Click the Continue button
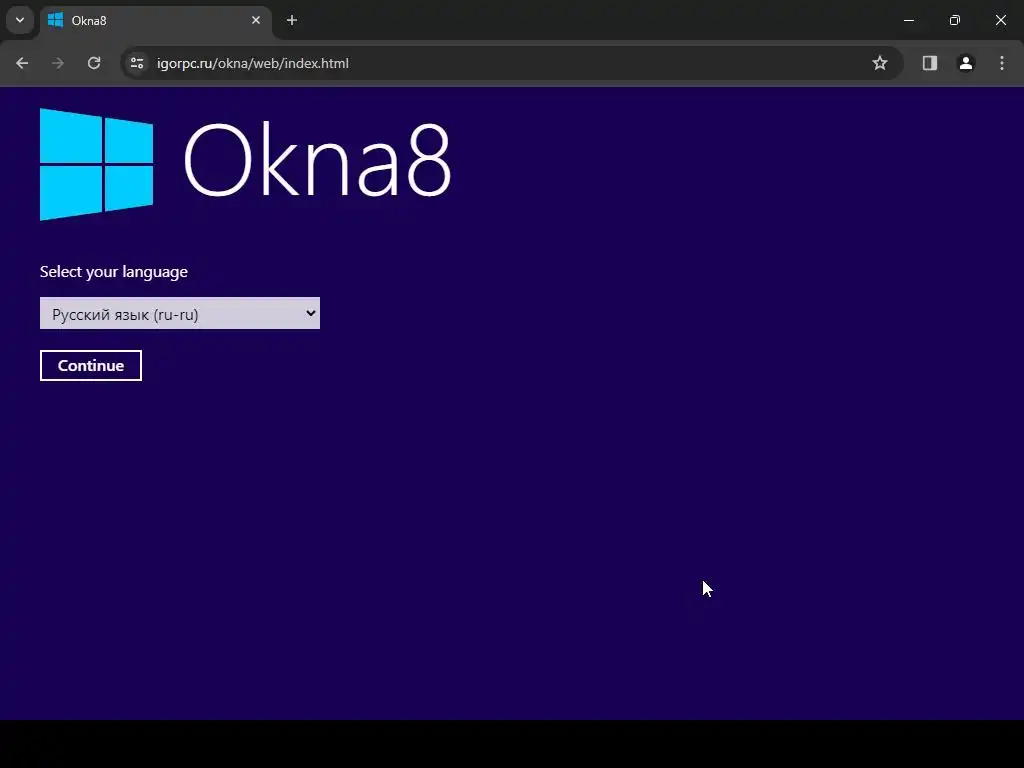 pos(91,366)
